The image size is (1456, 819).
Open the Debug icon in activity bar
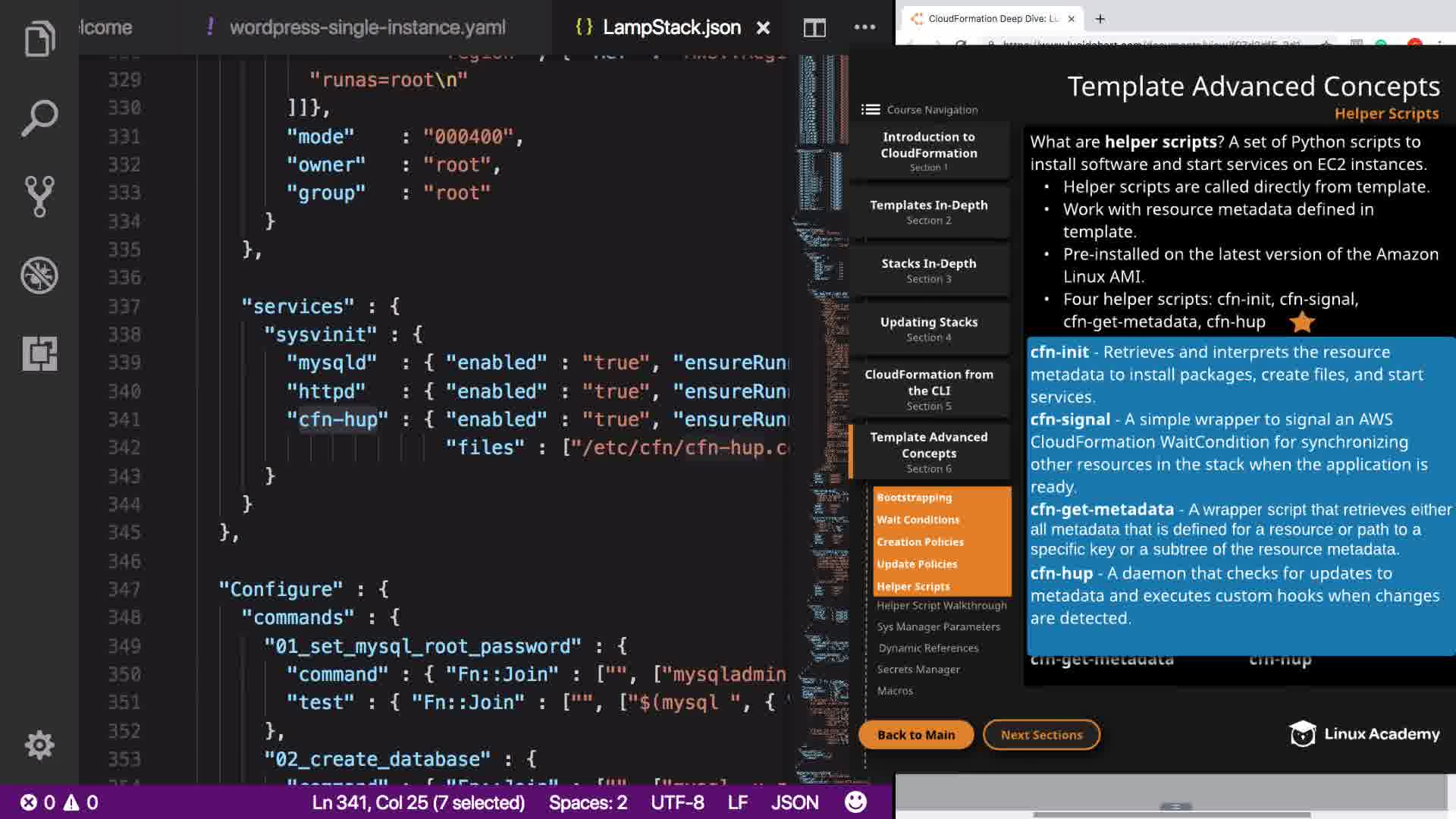click(39, 275)
